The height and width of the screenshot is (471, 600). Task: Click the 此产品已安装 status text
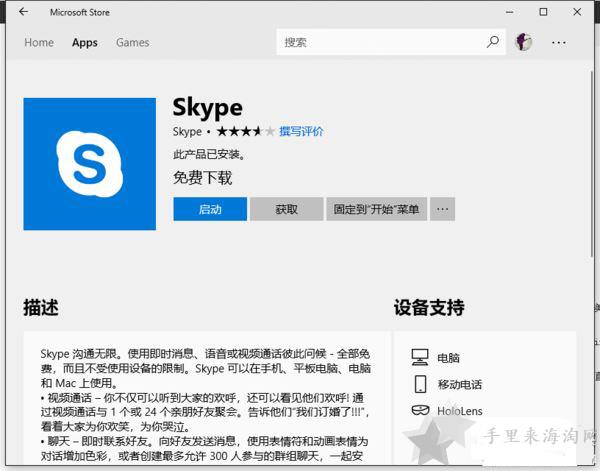(209, 154)
